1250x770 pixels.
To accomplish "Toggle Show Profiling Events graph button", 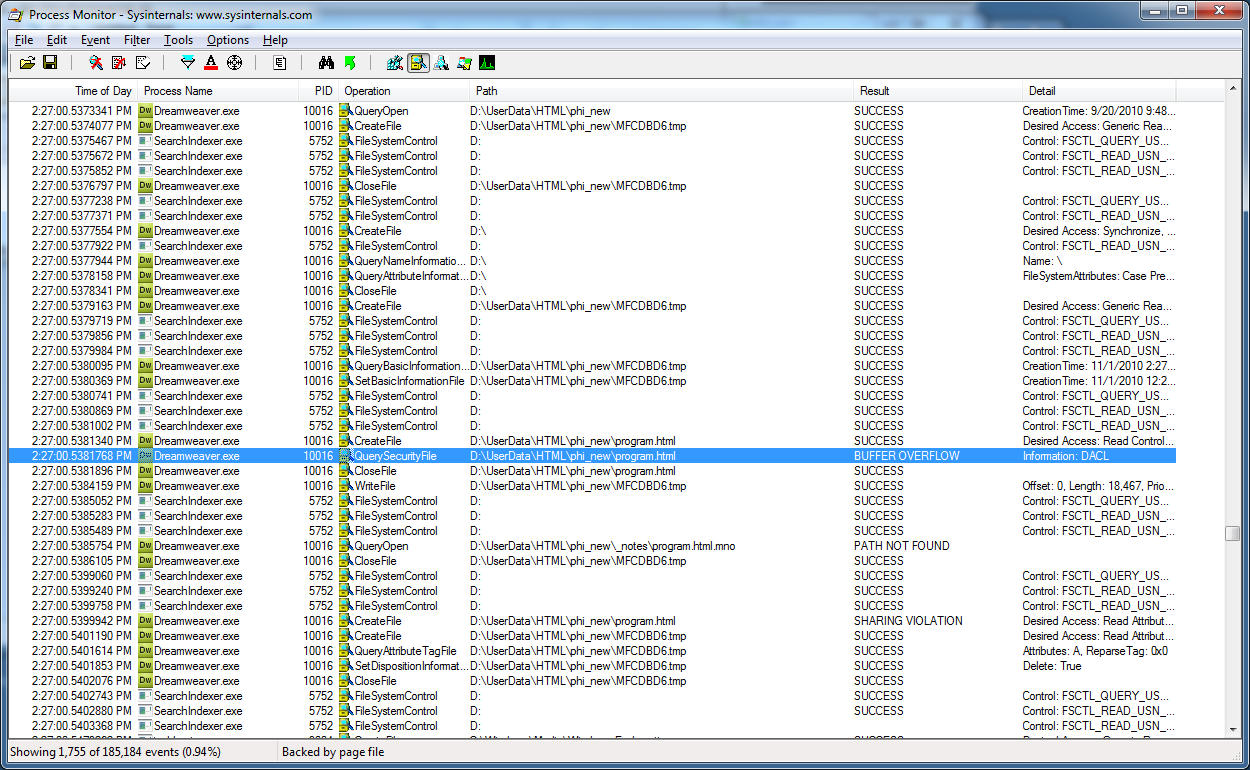I will tap(487, 63).
